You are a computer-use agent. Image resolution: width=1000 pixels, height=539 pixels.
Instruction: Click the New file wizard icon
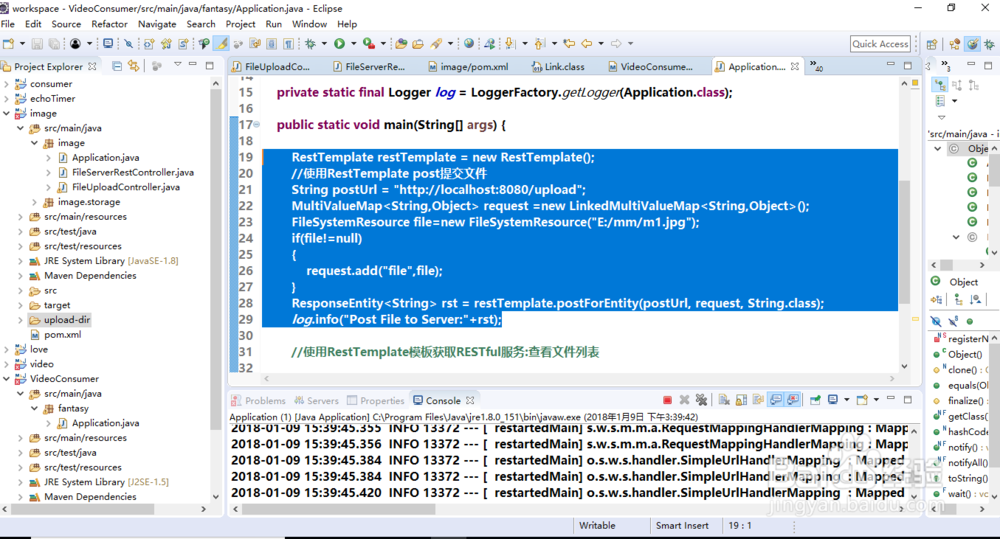(x=9, y=43)
